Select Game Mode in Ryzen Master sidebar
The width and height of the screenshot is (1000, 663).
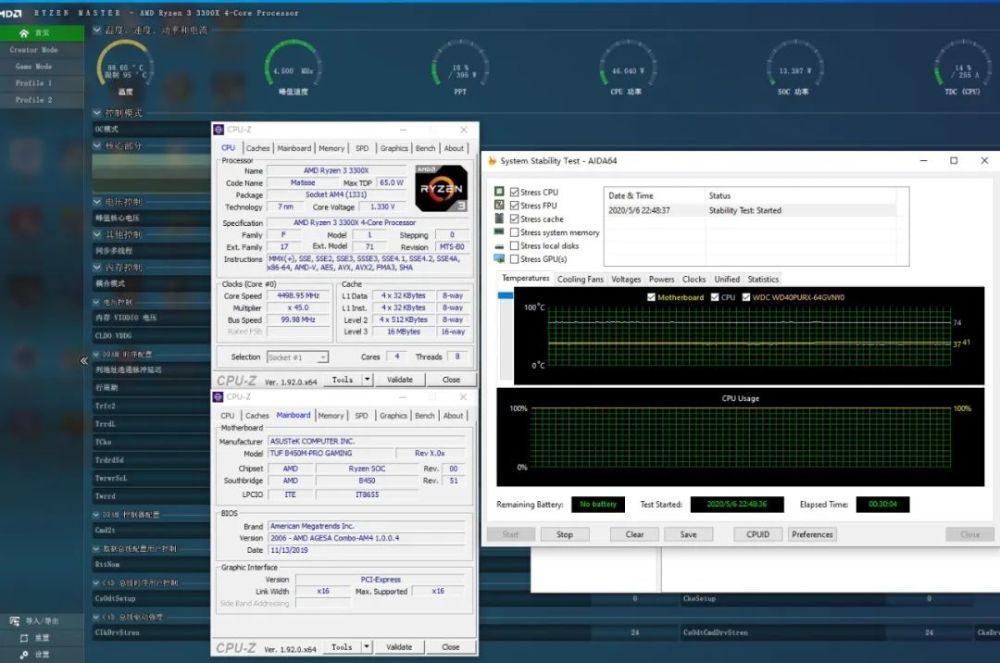[x=33, y=66]
